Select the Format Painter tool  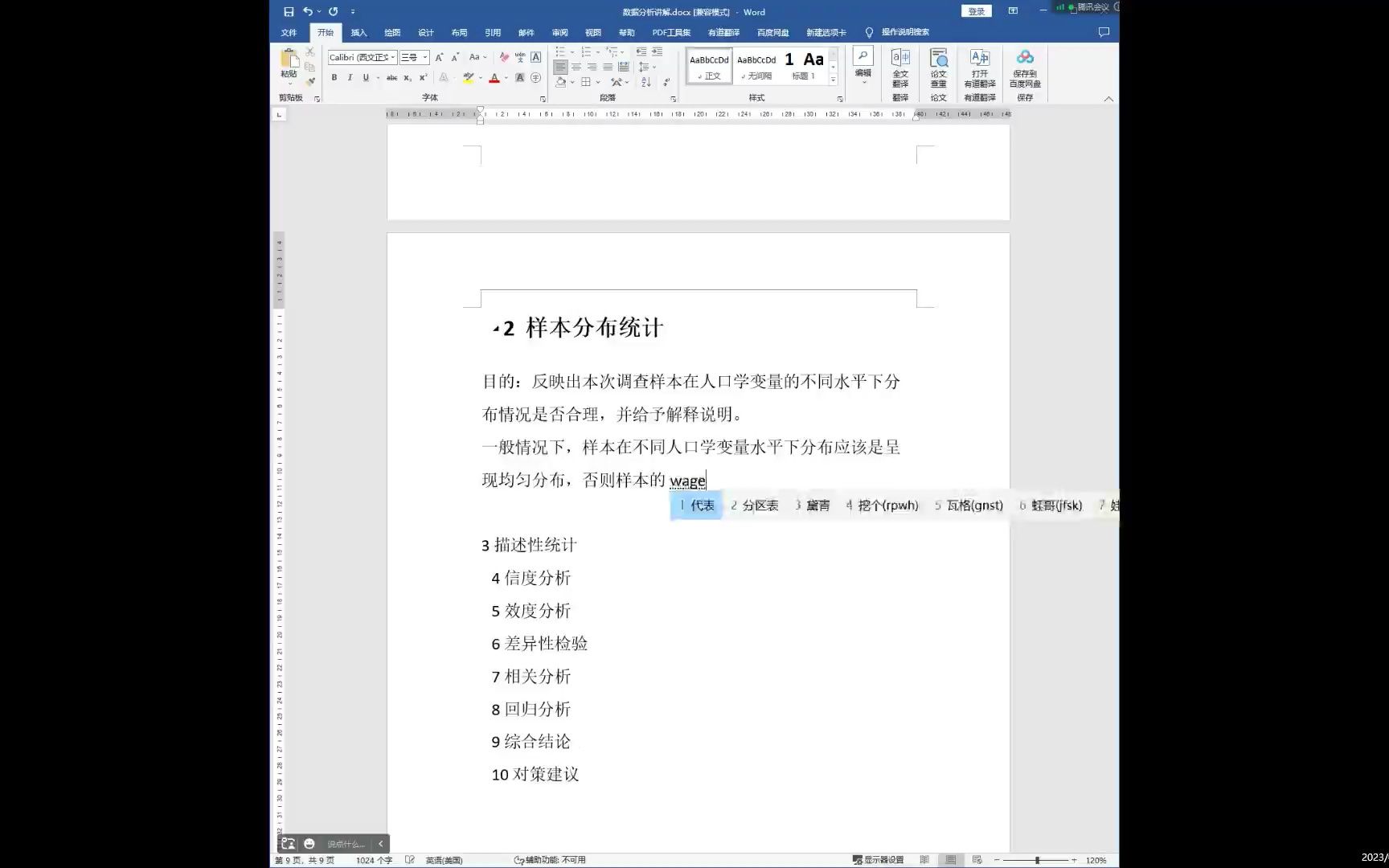coord(311,80)
